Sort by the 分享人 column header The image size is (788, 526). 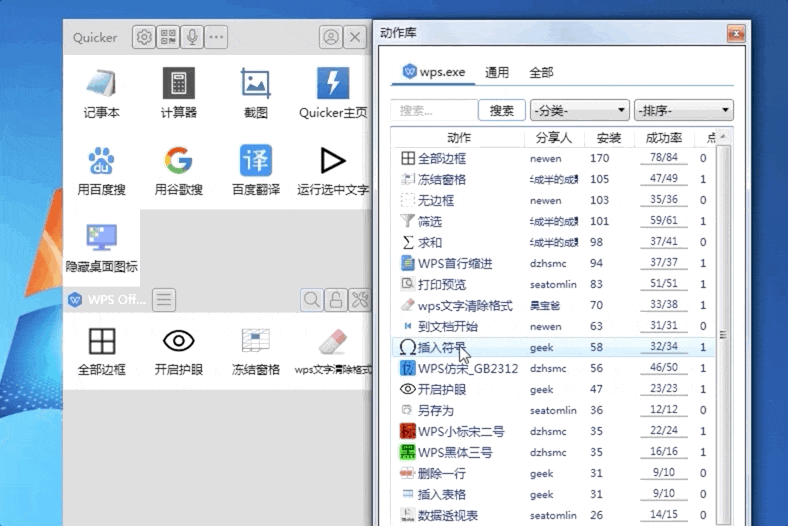coord(554,138)
